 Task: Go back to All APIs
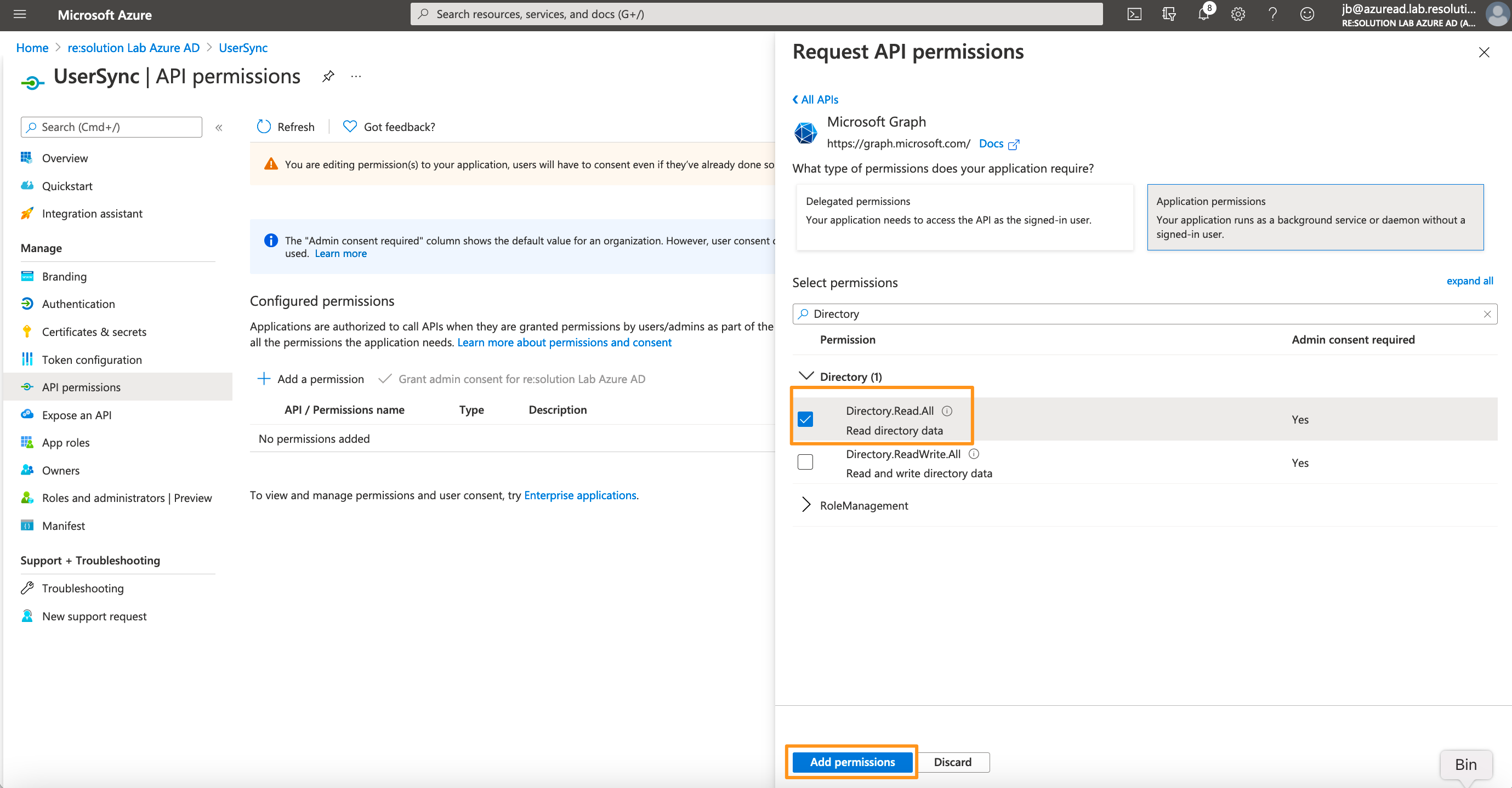[x=815, y=100]
